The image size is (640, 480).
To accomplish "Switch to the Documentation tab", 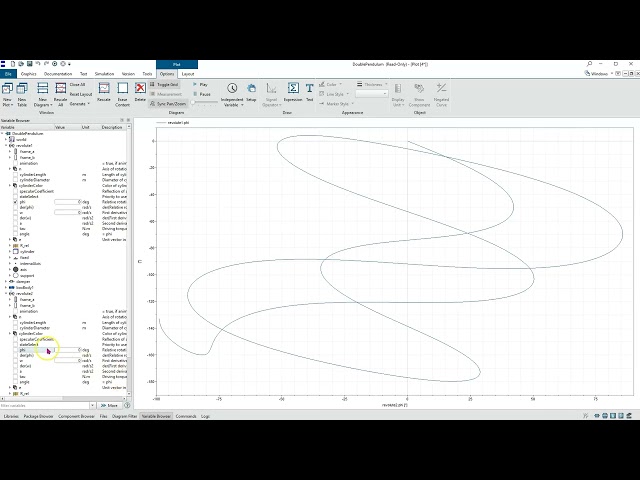I will (x=58, y=74).
